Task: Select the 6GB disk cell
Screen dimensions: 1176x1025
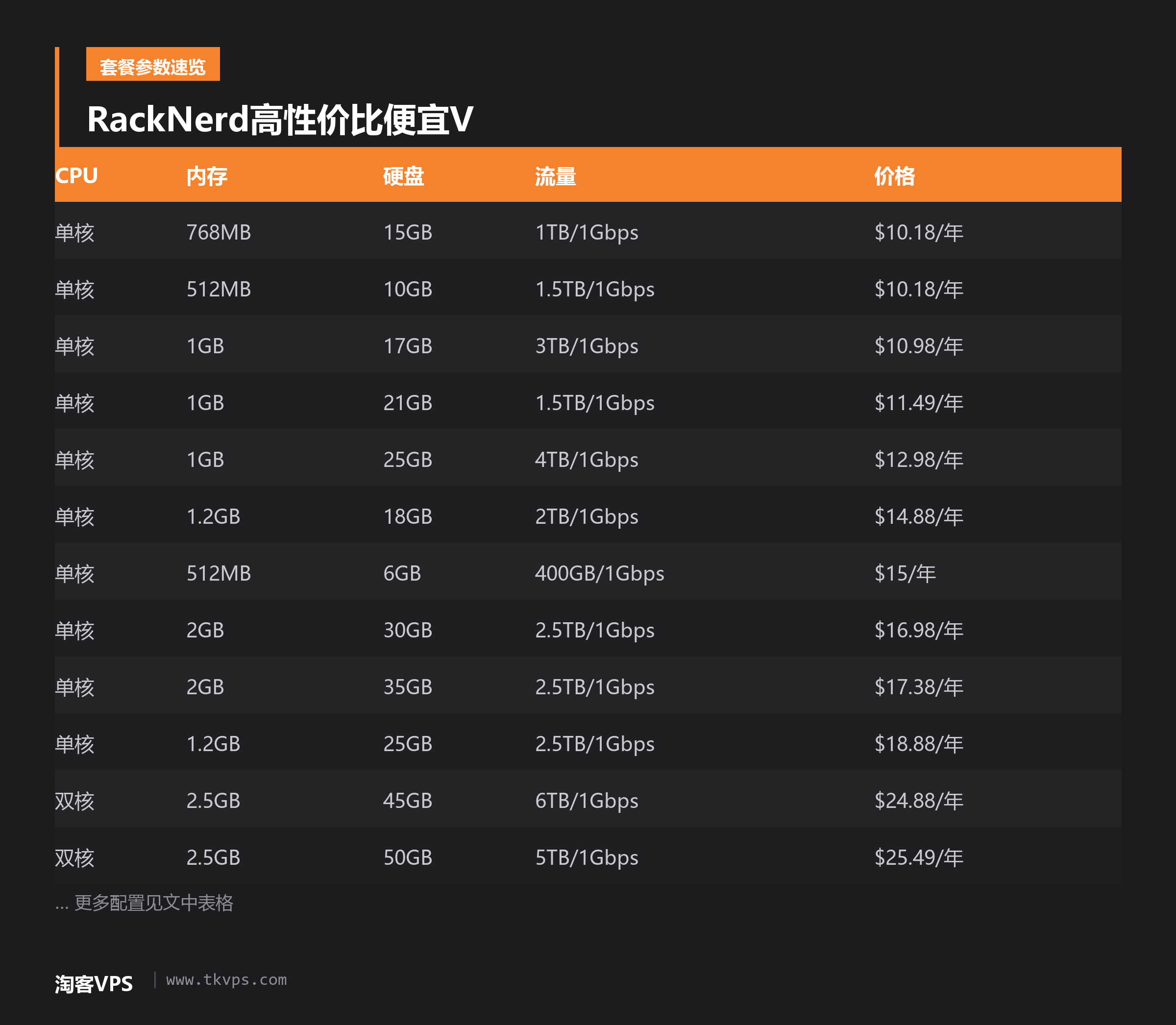Action: point(402,573)
